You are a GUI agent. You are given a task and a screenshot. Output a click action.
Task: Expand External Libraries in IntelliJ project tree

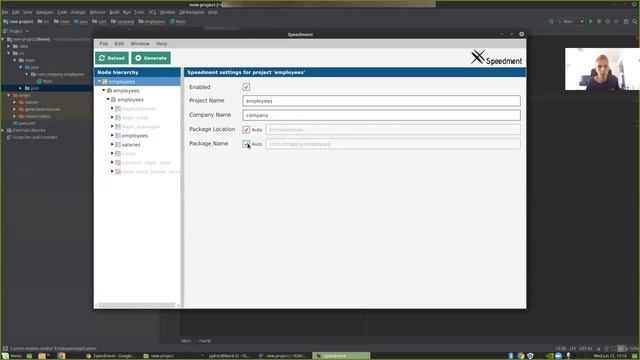tap(3, 130)
